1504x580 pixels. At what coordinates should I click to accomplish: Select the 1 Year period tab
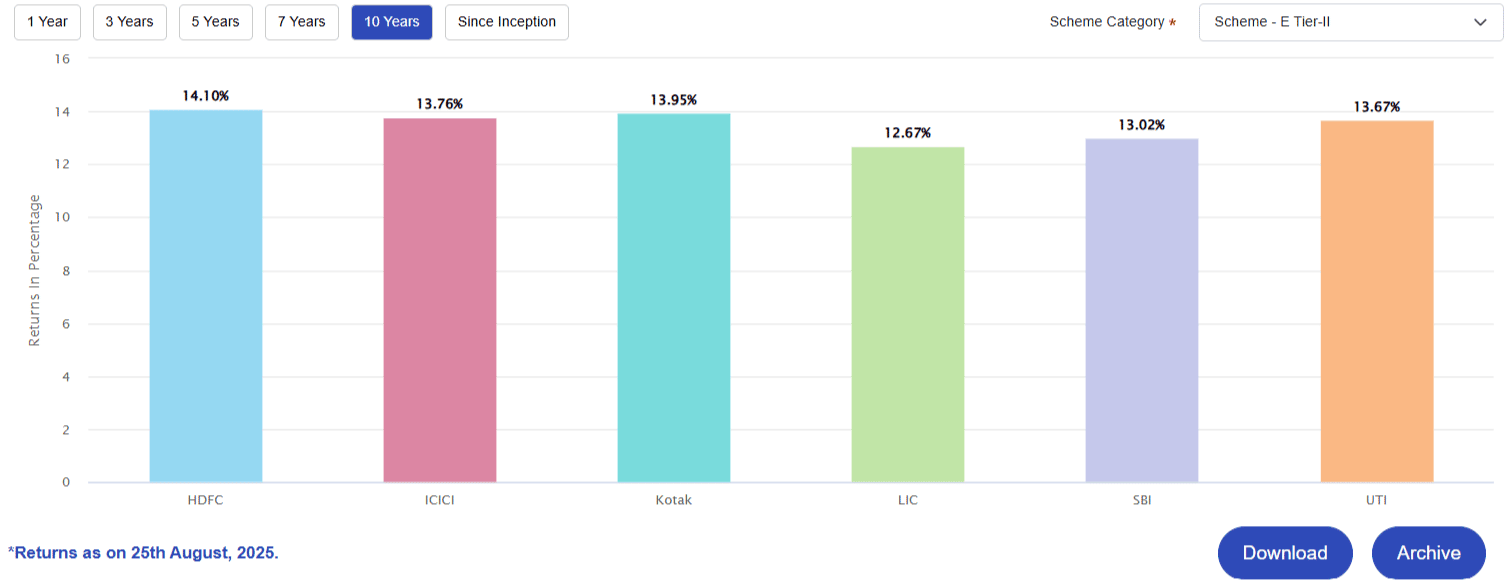(47, 22)
